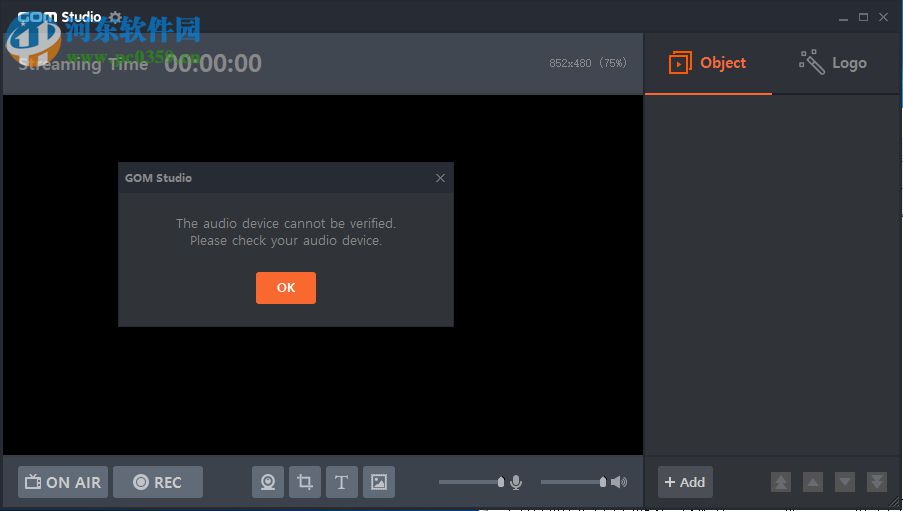
Task: Adjust the microphone volume slider
Action: click(471, 482)
